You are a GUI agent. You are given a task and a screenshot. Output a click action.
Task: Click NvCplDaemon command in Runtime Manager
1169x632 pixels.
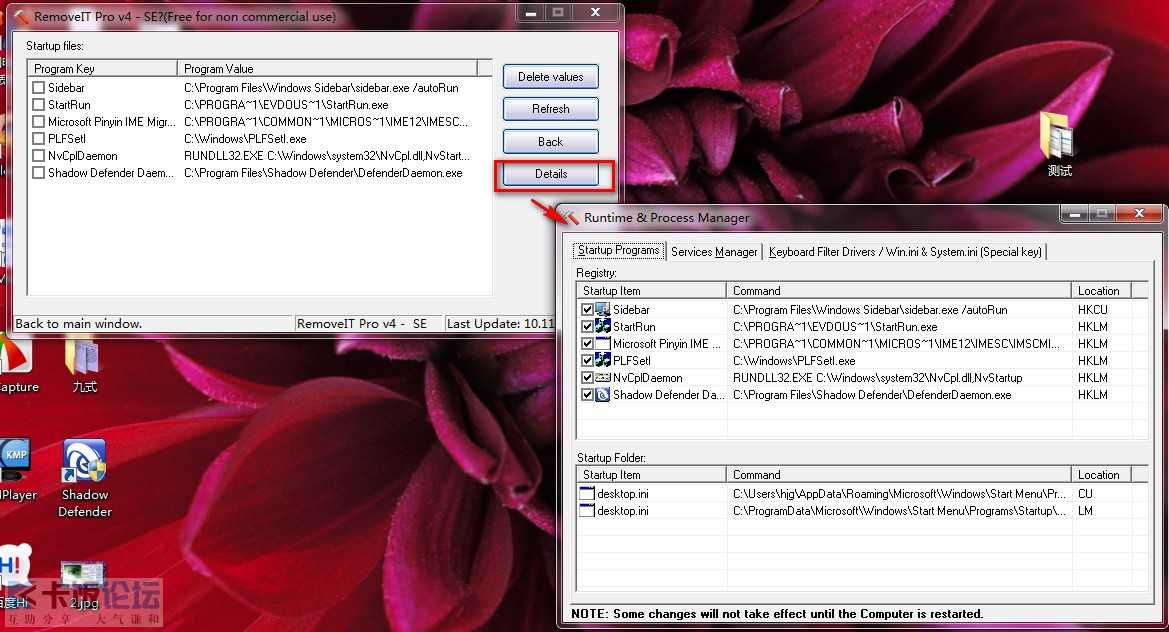point(877,378)
